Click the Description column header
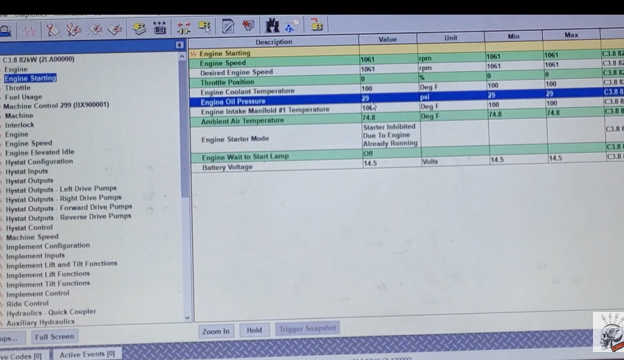This screenshot has height=360, width=624. pos(274,42)
